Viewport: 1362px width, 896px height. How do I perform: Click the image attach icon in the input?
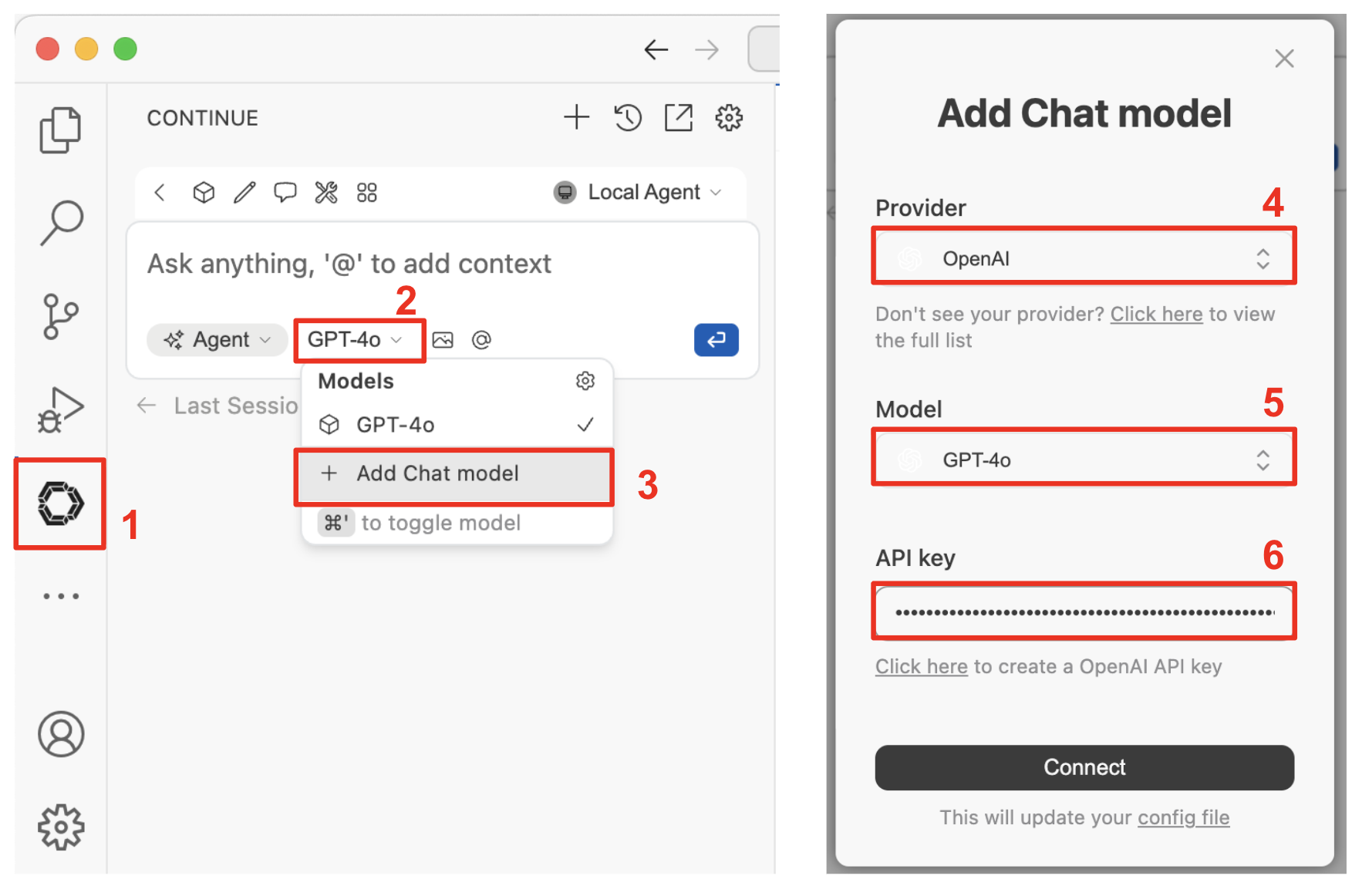coord(443,340)
